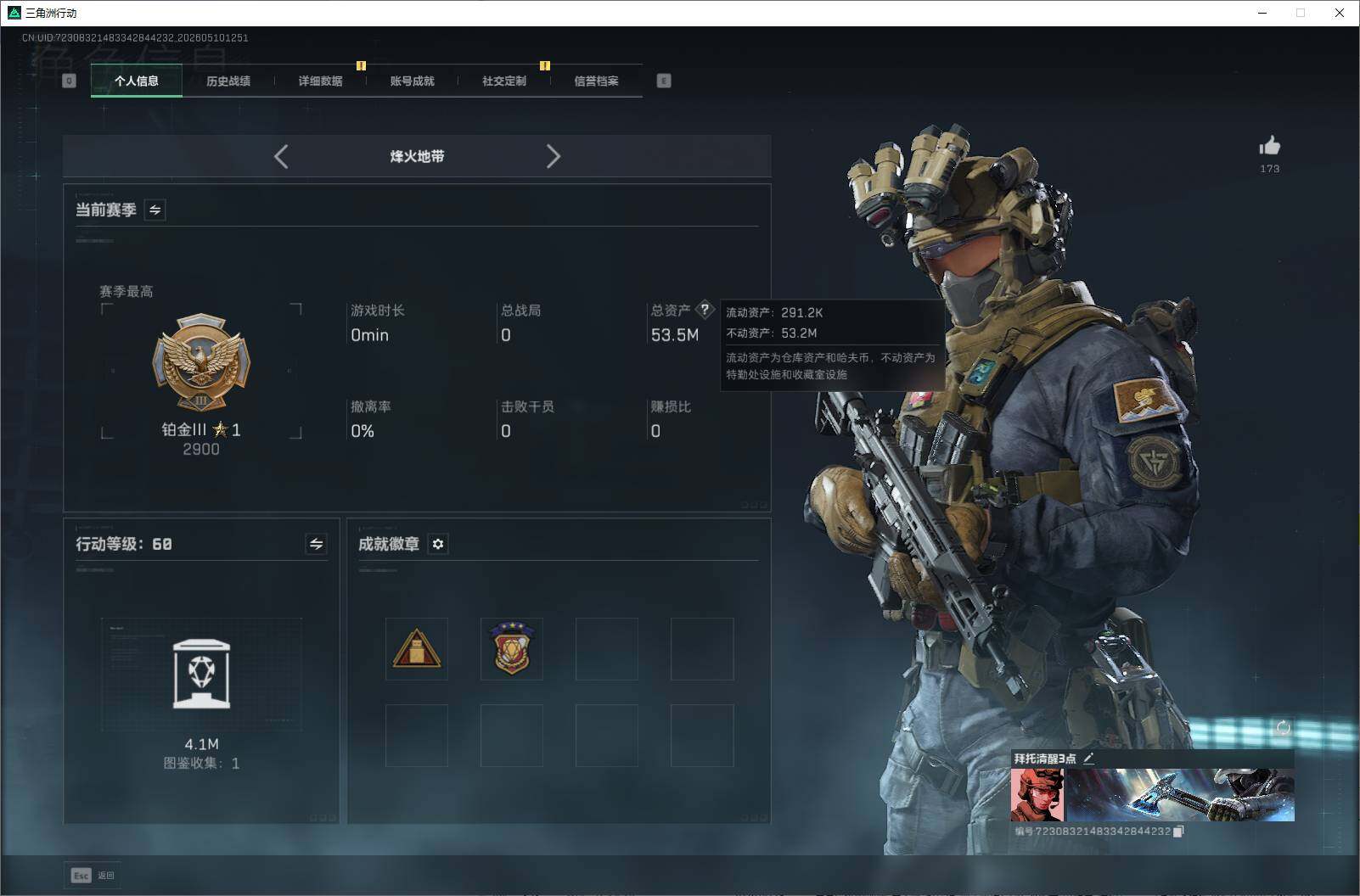
Task: Switch to the 历史战绩 tab
Action: [x=228, y=81]
